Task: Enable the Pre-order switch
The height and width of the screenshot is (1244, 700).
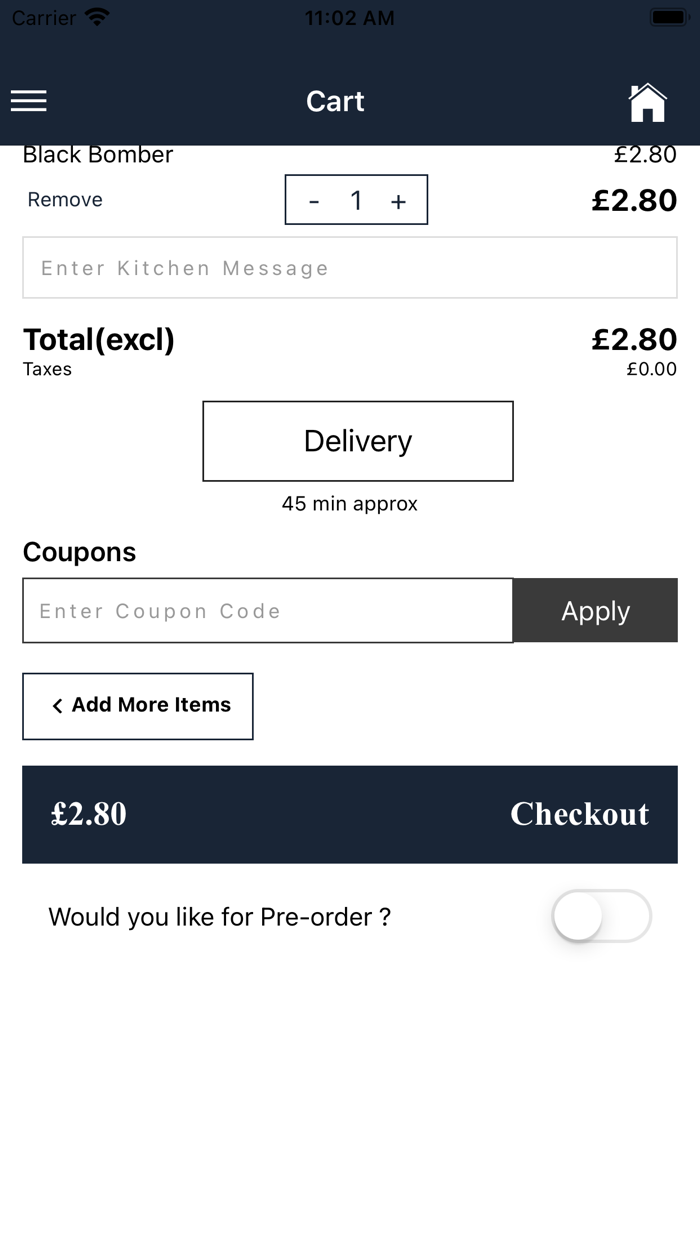Action: 601,916
